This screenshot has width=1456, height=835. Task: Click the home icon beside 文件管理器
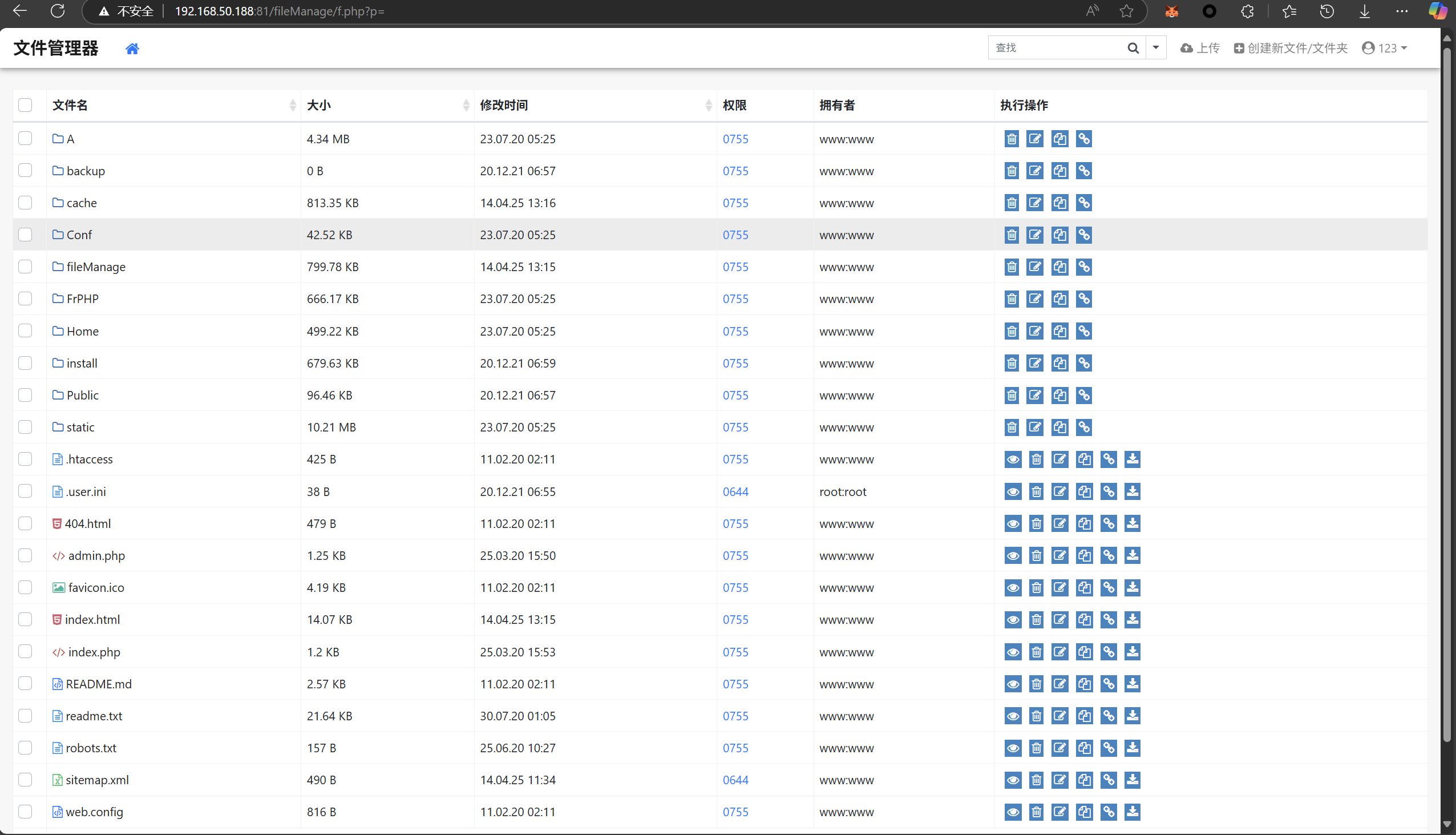(132, 49)
